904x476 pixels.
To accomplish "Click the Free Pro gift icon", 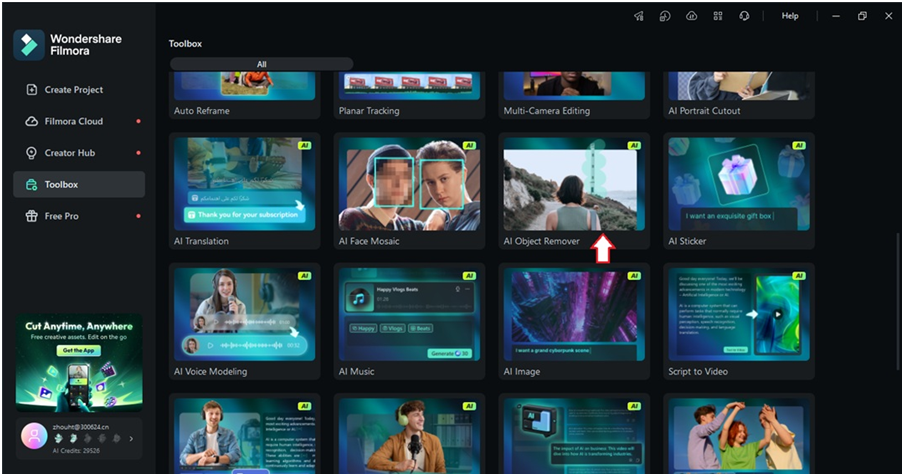I will 32,216.
